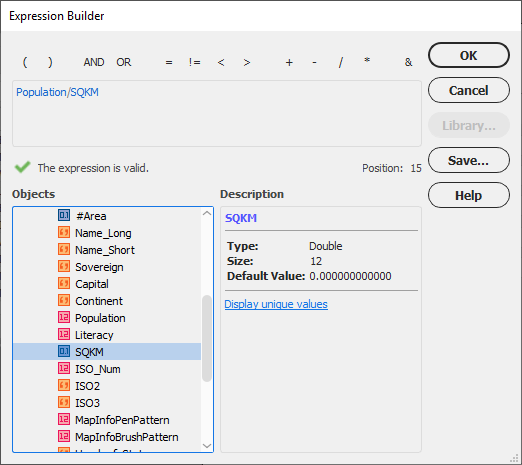522x465 pixels.
Task: Click the Objects list scroll-up arrow
Action: coord(207,213)
